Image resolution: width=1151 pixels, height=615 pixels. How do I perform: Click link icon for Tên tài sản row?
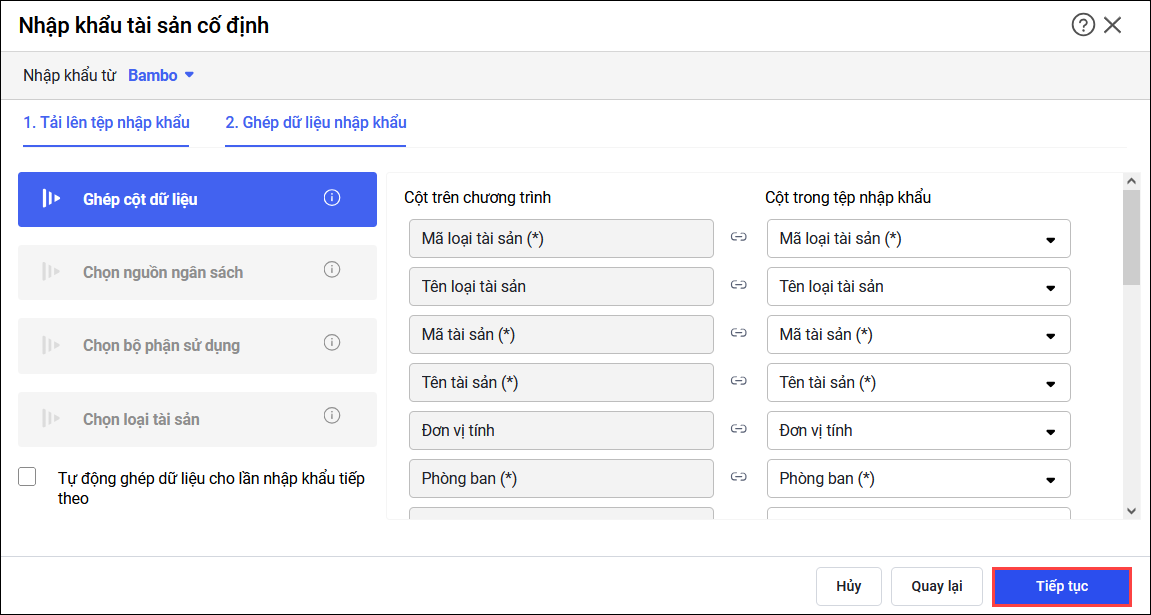[739, 382]
